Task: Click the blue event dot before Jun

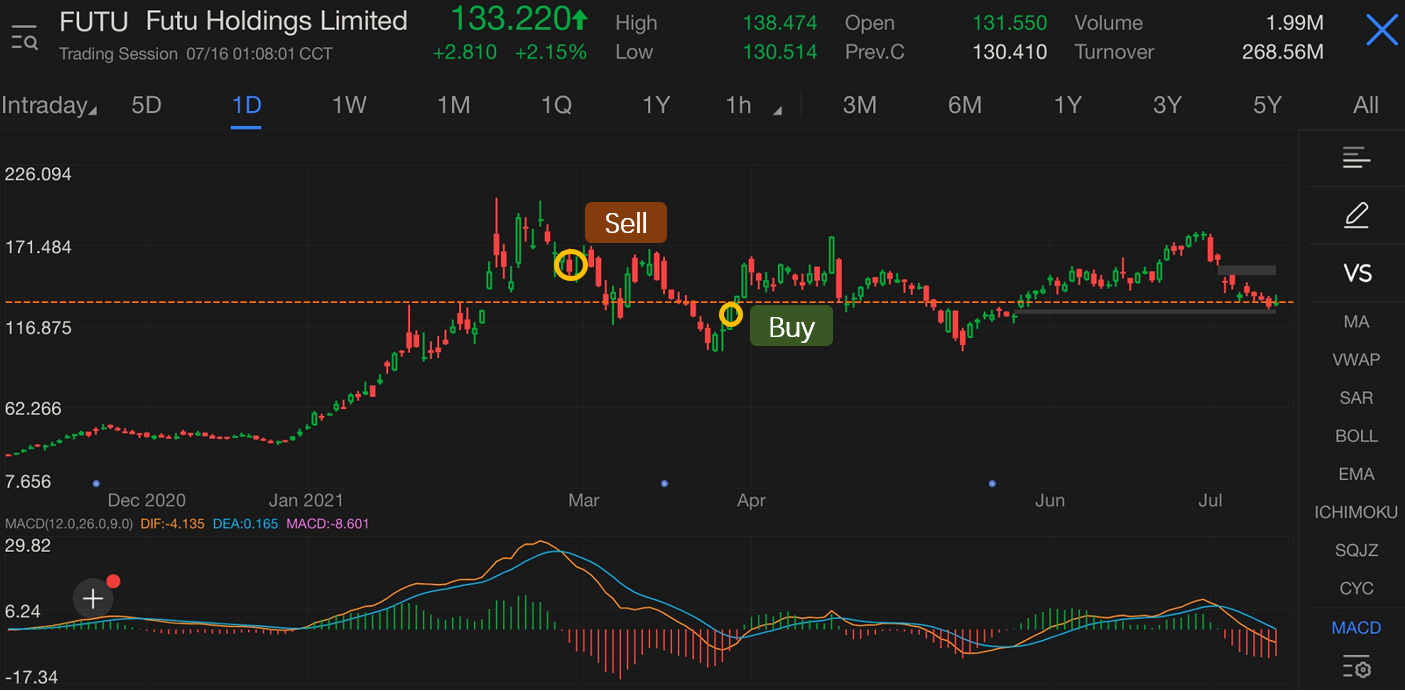Action: coord(992,483)
